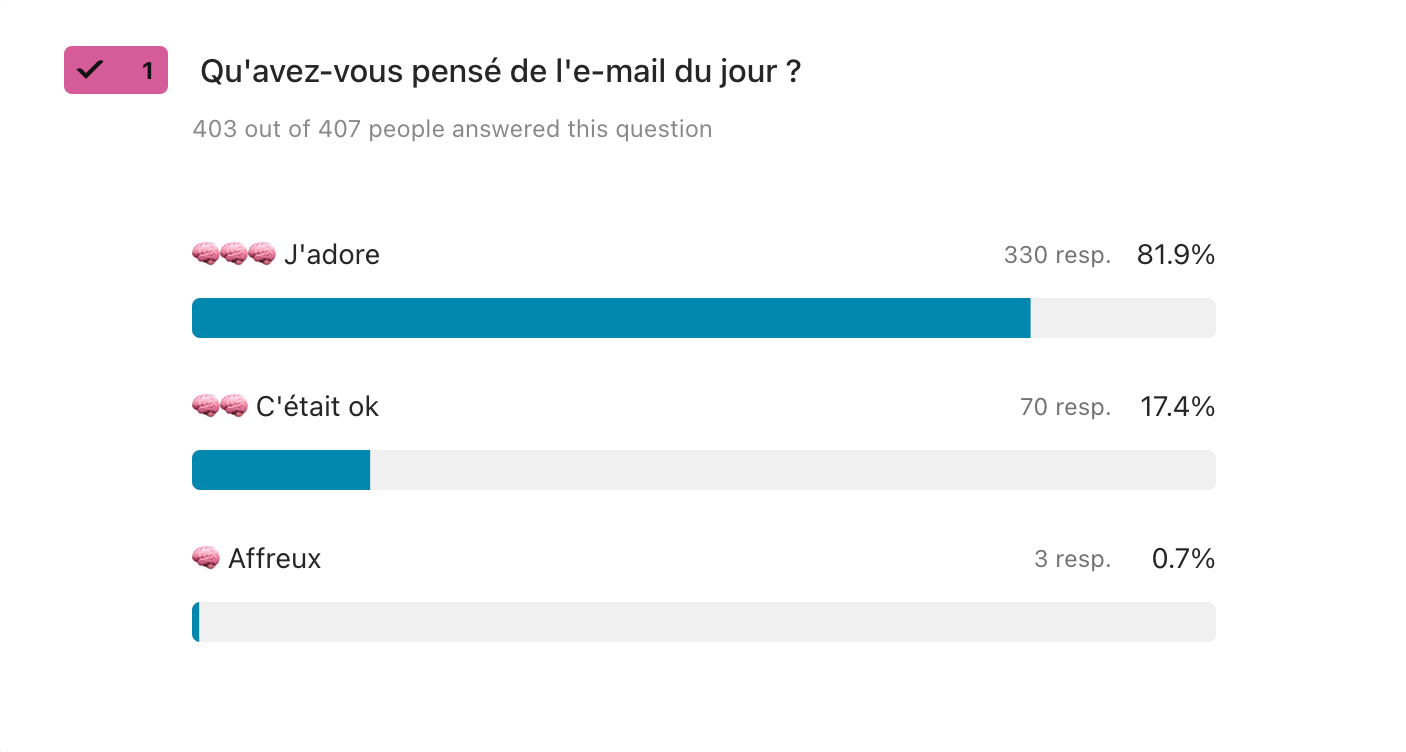Click the blue C'était ok progress bar
Image resolution: width=1406 pixels, height=752 pixels.
281,470
